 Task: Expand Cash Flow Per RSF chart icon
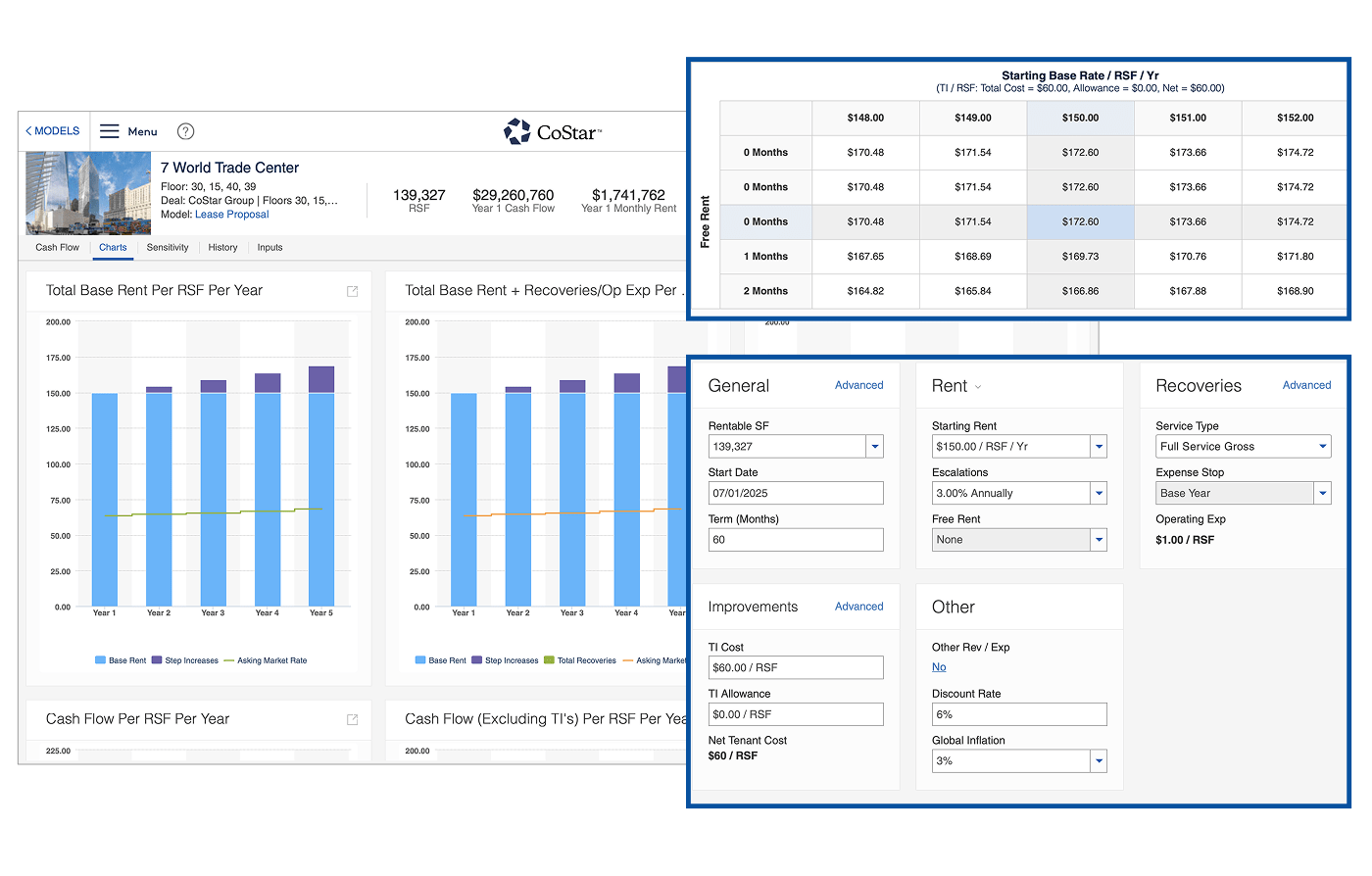pos(353,719)
